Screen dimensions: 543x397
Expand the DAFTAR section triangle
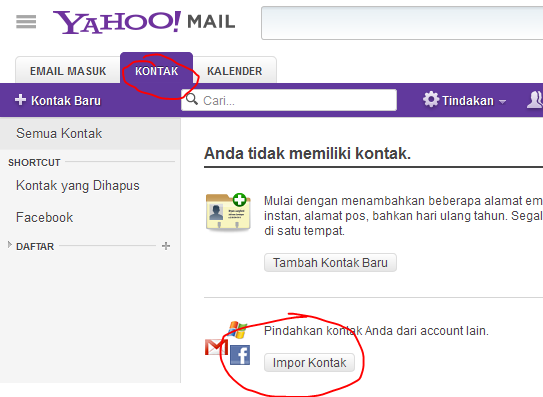10,245
